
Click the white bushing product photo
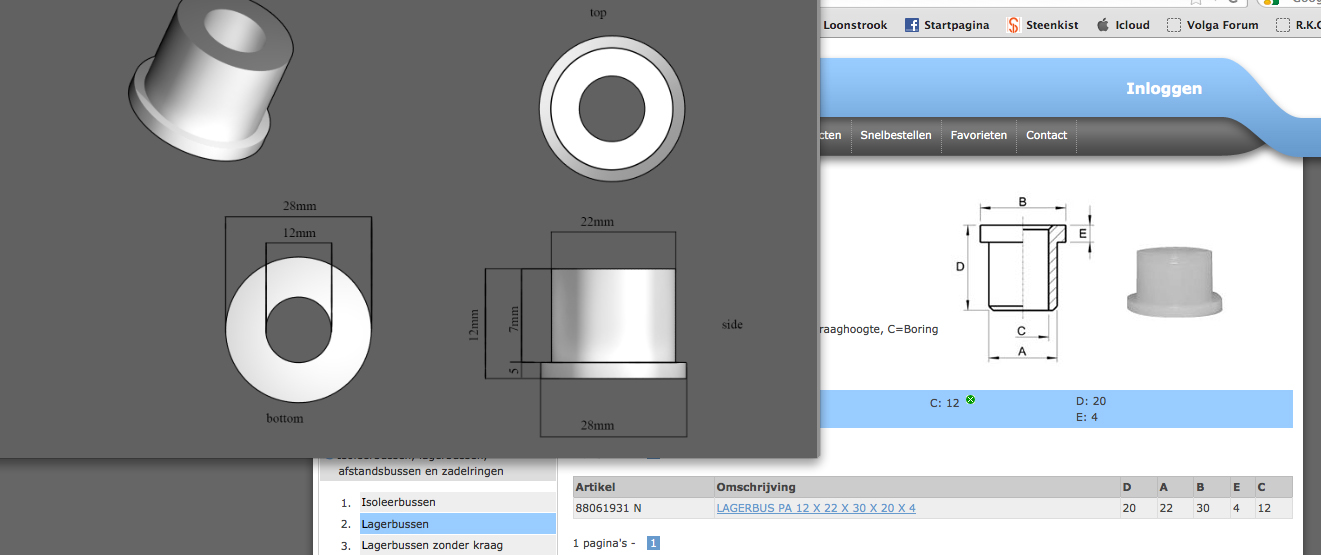(1176, 281)
